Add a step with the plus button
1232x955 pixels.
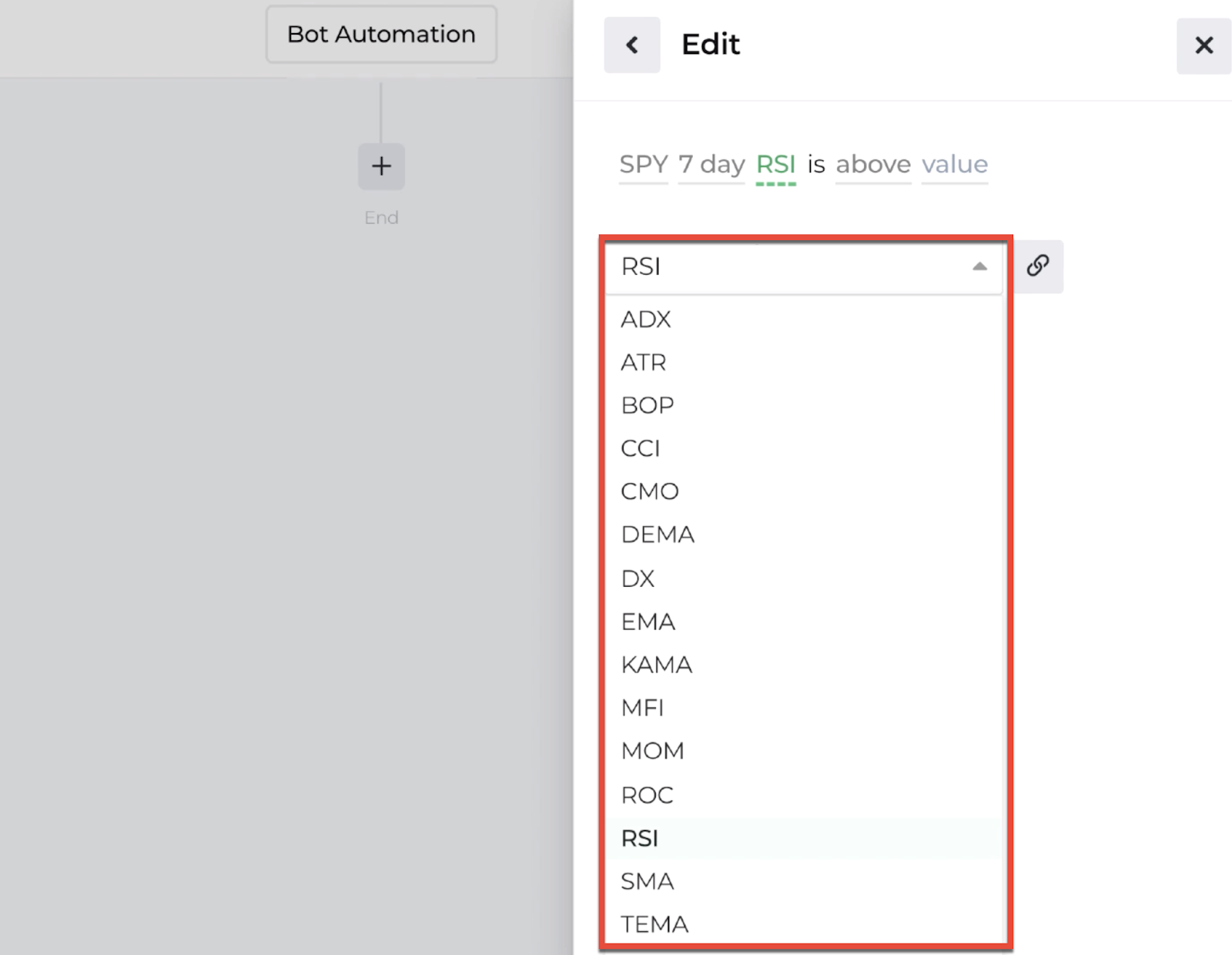[x=381, y=166]
